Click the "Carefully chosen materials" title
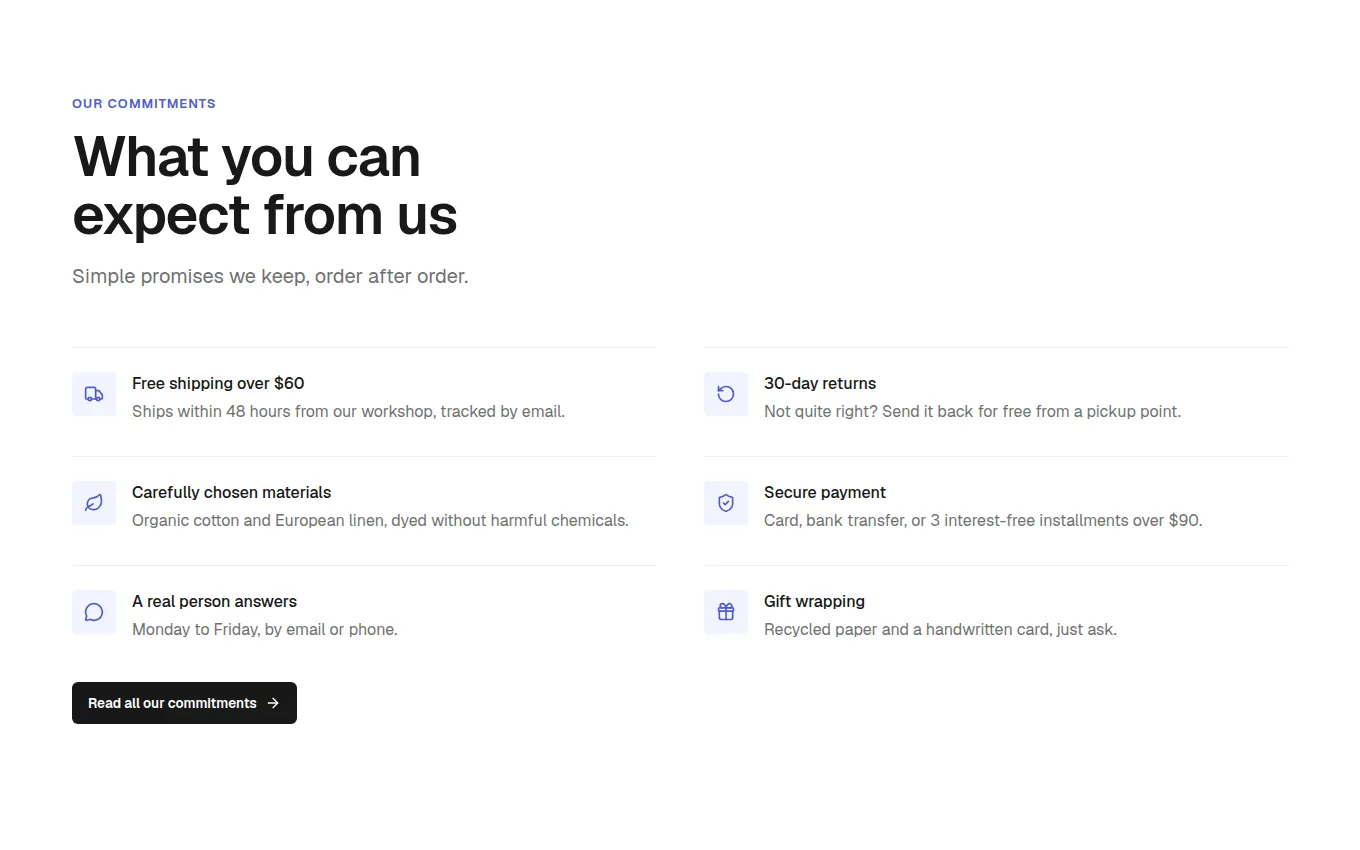The height and width of the screenshot is (850, 1360). 231,492
